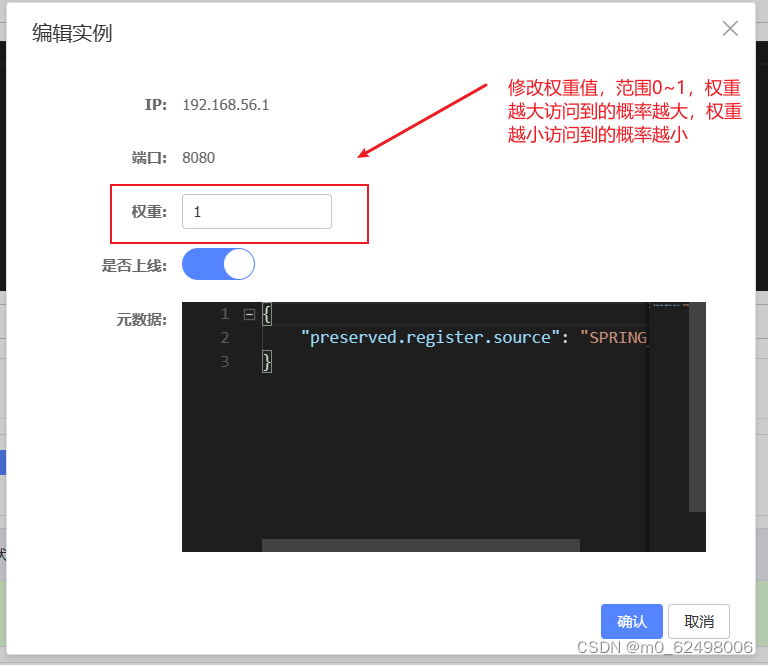
Task: Click the IP label
Action: [x=156, y=105]
